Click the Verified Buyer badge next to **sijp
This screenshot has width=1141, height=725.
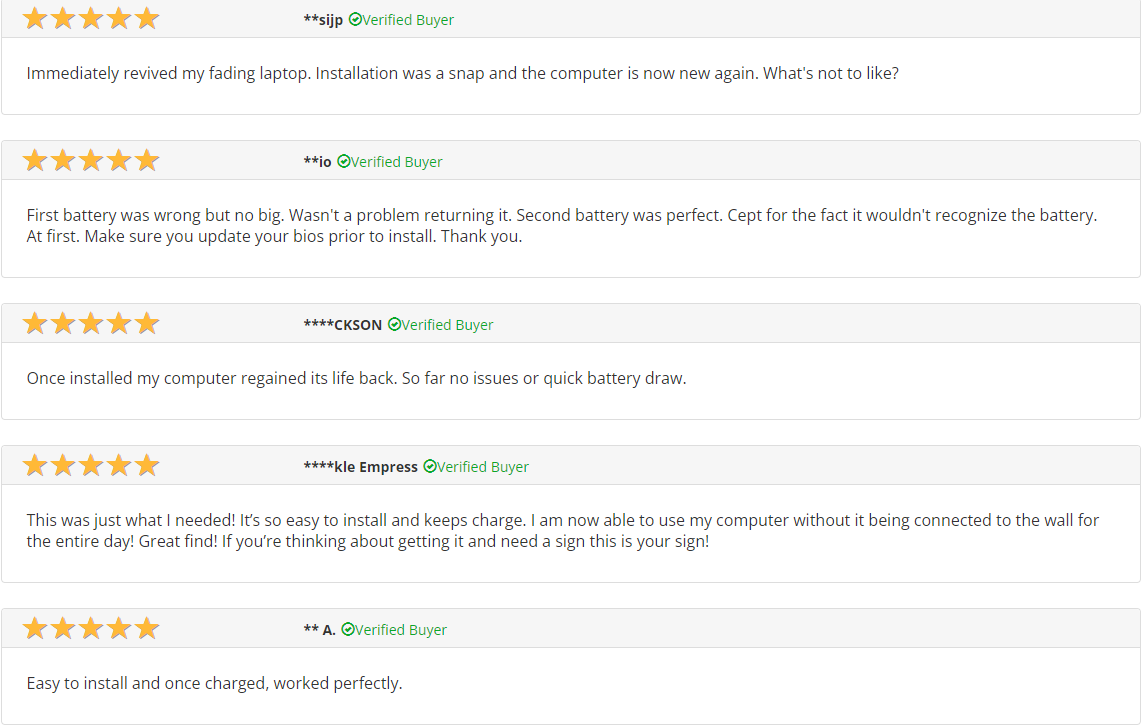coord(401,20)
